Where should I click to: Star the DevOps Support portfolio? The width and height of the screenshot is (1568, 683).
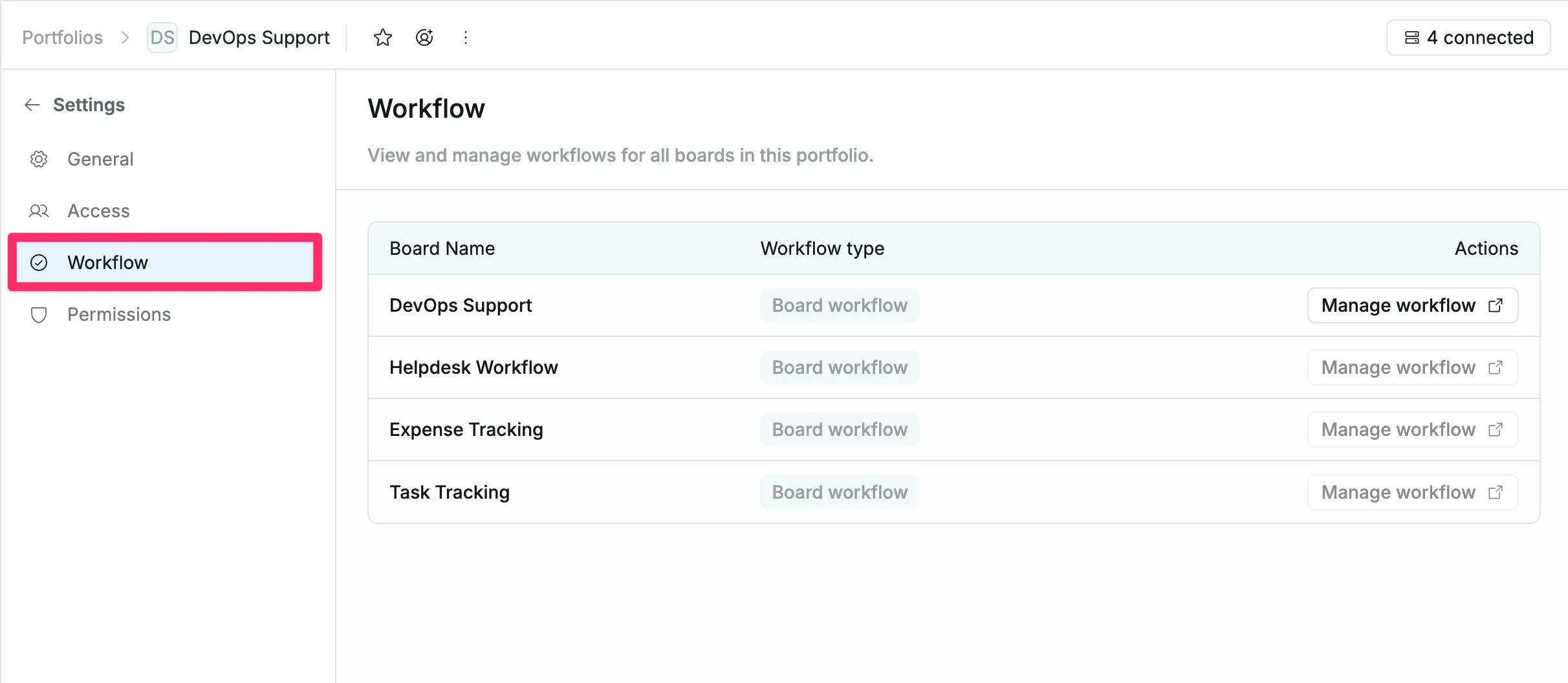(383, 38)
